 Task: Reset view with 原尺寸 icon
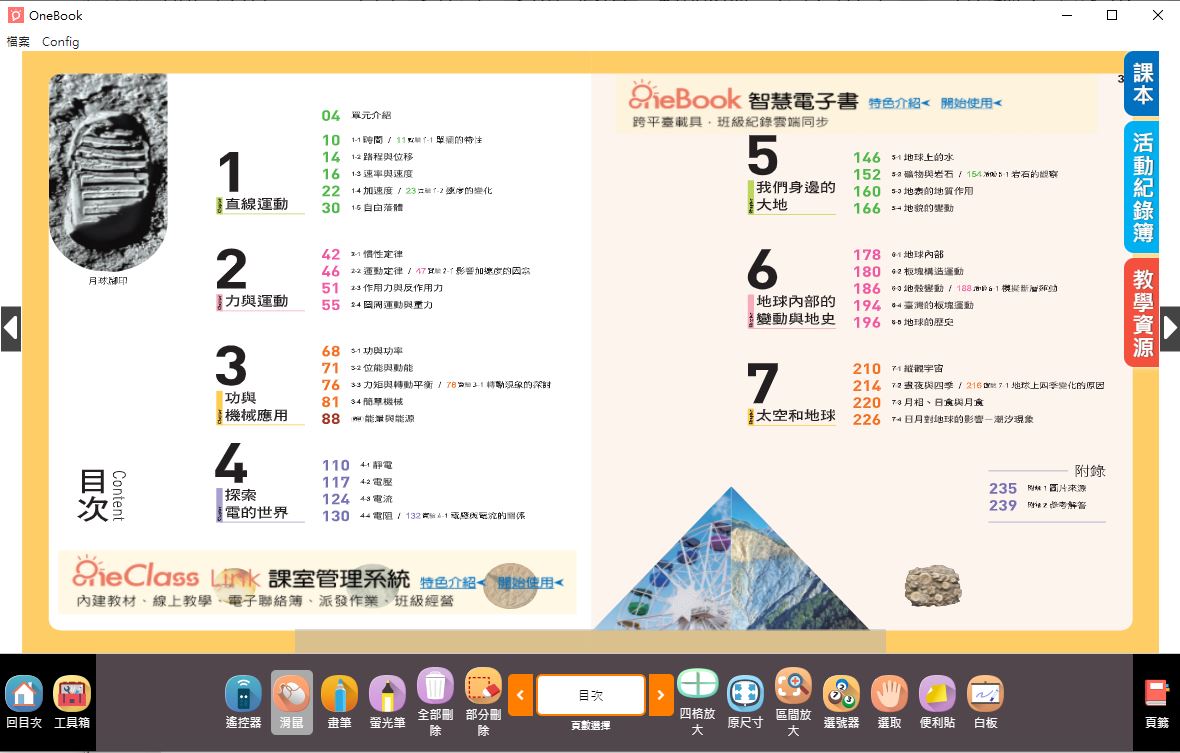pyautogui.click(x=745, y=702)
